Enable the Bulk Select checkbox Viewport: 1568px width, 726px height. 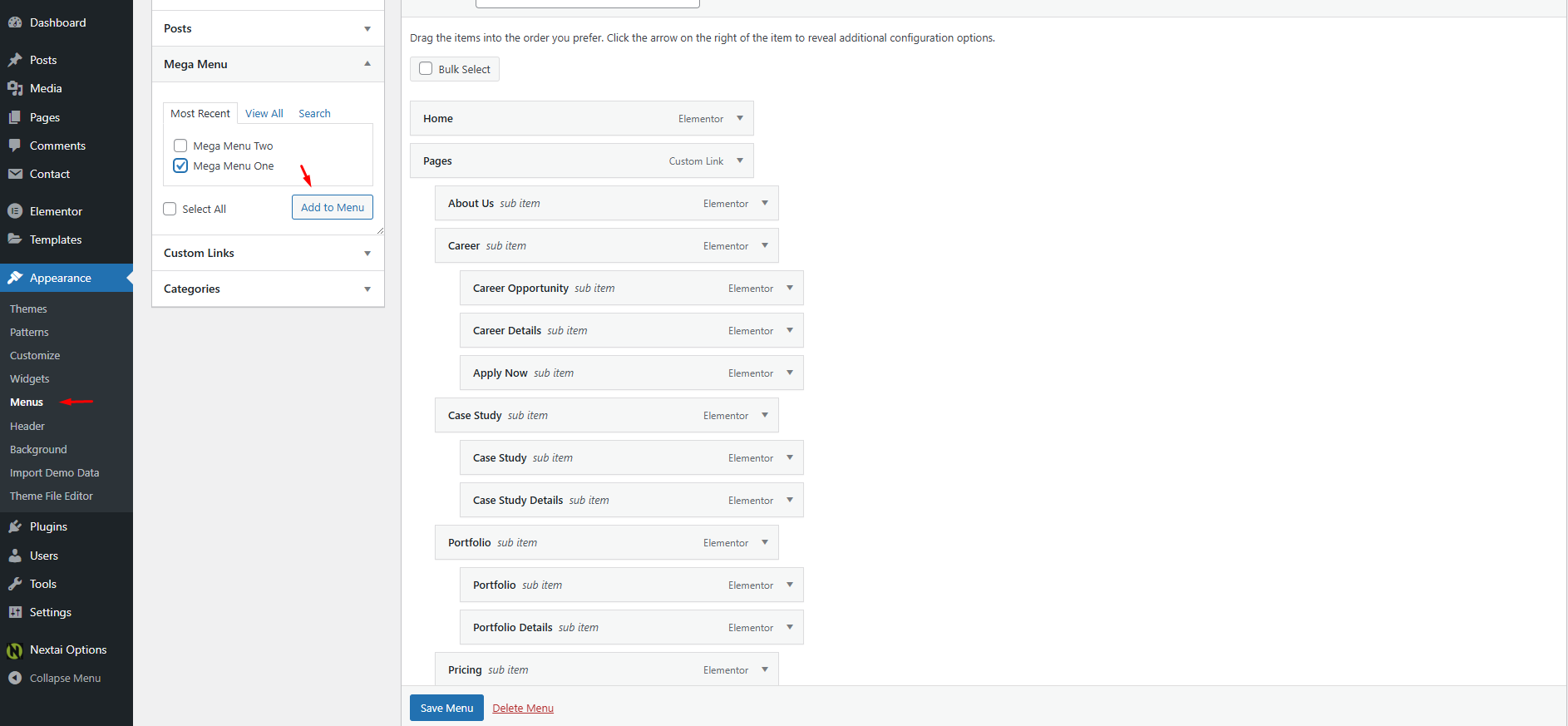[x=426, y=69]
